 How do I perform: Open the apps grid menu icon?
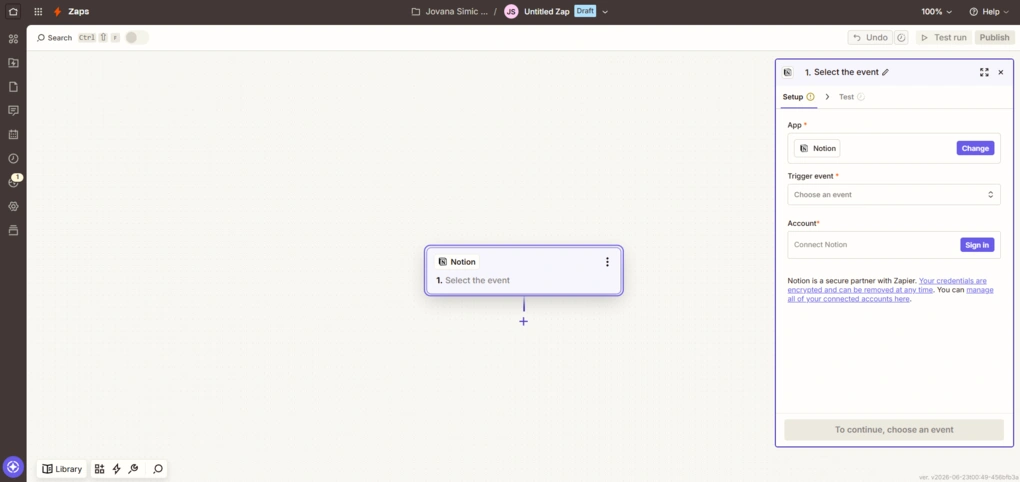(38, 12)
